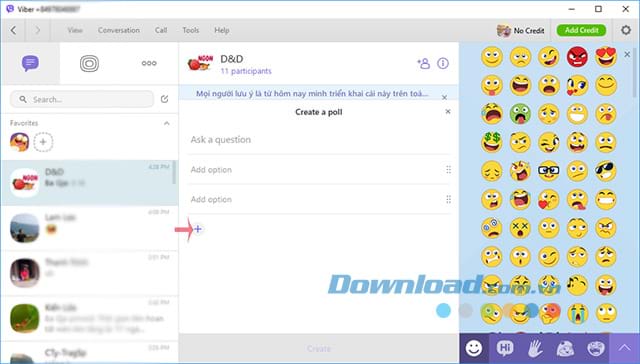Grab the first option's reorder handle

pos(449,170)
